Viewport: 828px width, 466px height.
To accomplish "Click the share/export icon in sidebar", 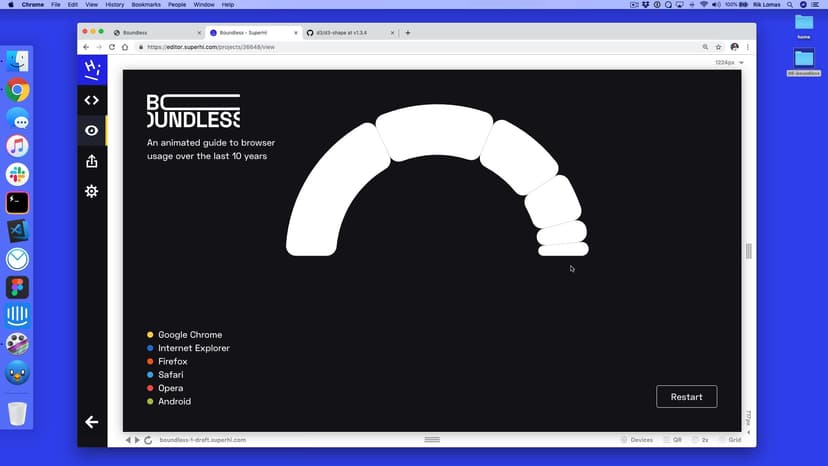I will [x=91, y=161].
